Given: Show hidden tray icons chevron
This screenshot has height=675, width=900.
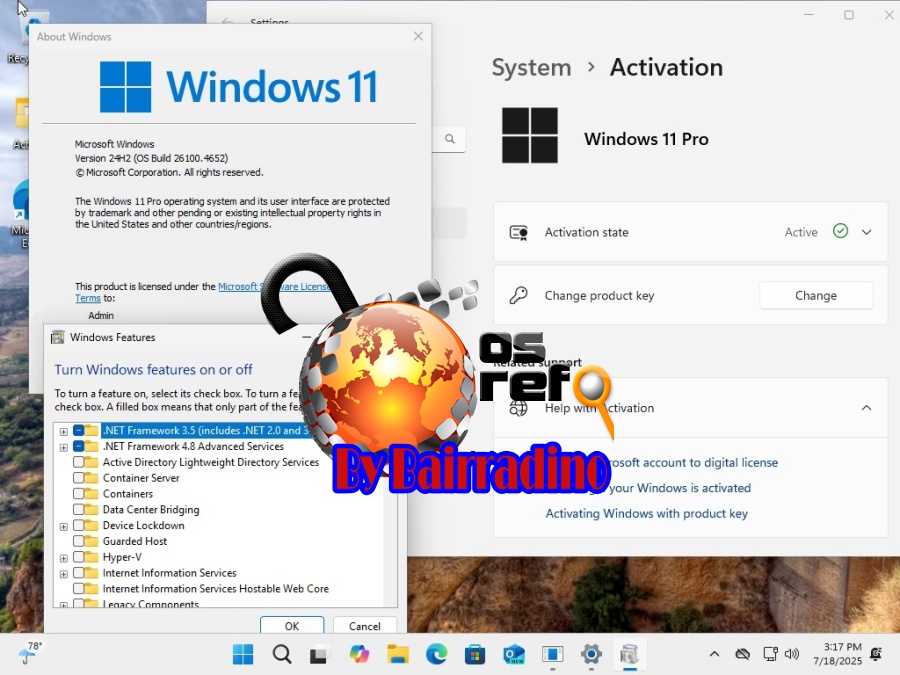Looking at the screenshot, I should 714,654.
